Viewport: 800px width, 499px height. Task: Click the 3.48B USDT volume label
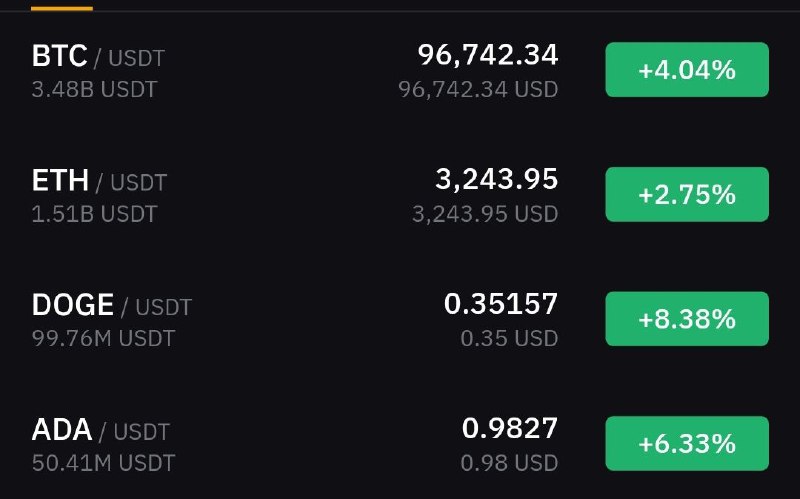pos(94,90)
